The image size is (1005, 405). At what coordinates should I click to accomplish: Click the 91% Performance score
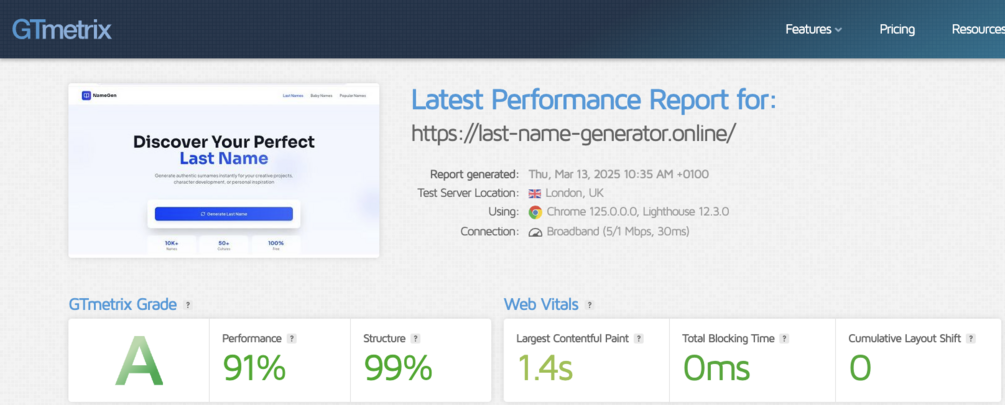254,368
